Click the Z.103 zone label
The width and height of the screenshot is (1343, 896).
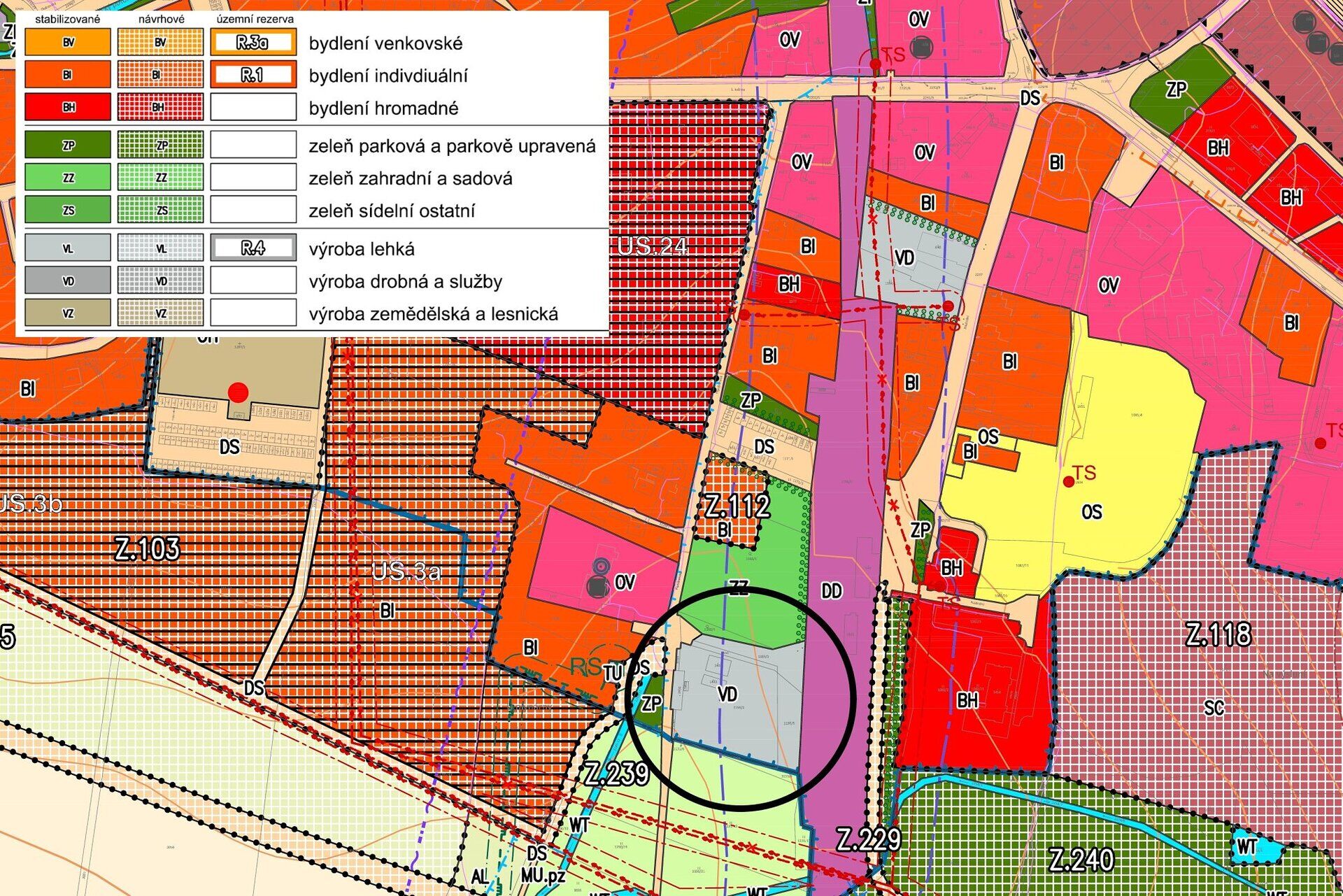[148, 549]
